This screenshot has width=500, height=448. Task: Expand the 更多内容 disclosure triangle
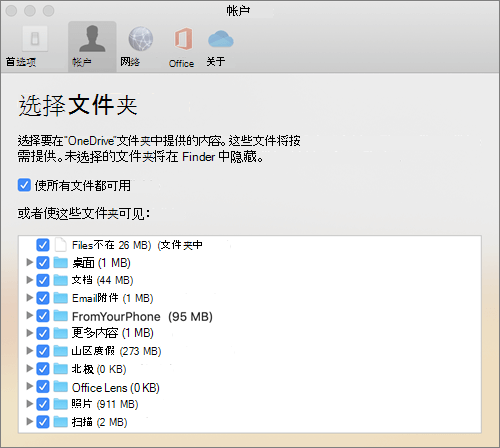[x=29, y=333]
